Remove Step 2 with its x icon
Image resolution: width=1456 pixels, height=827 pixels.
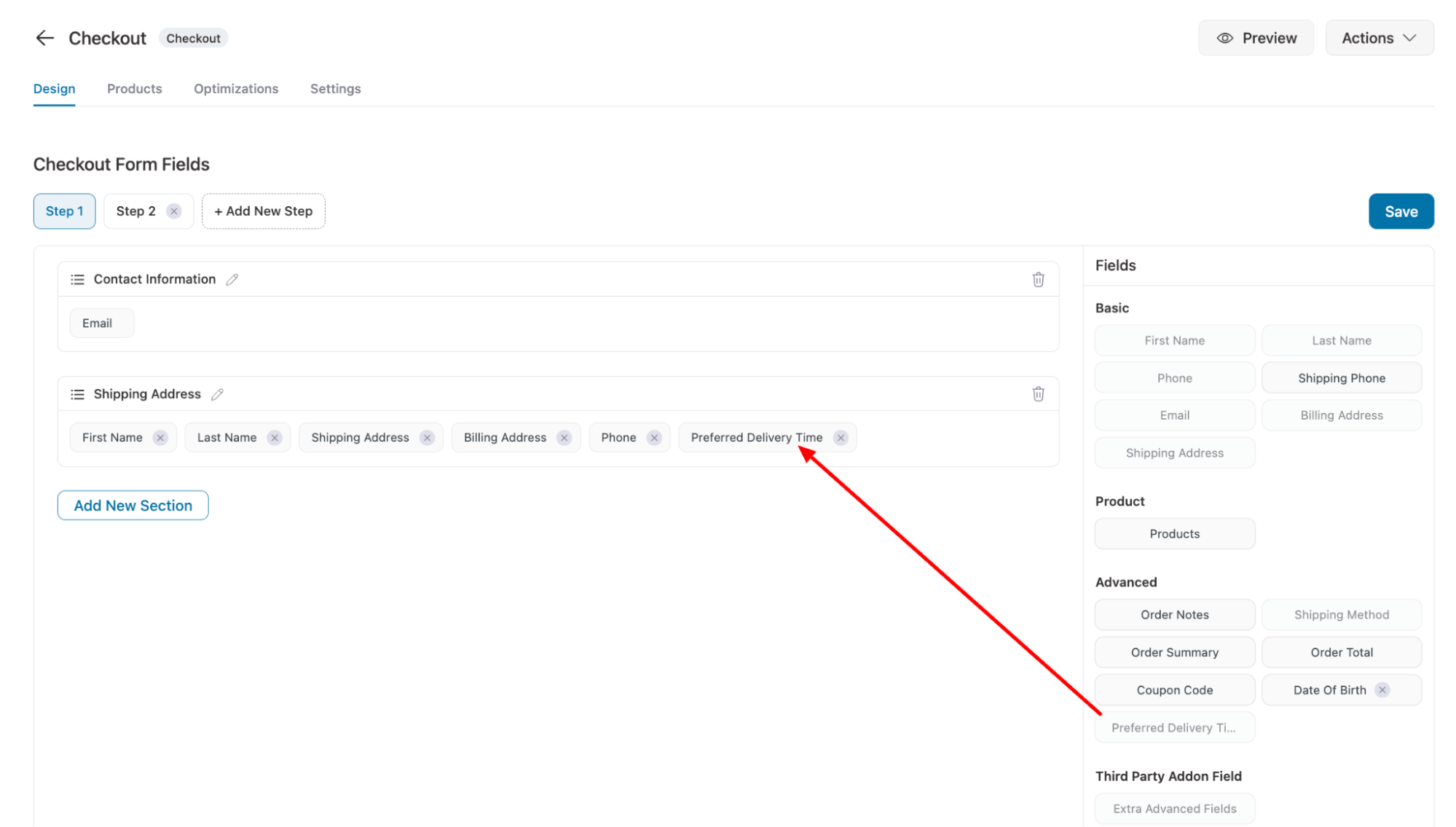(174, 211)
